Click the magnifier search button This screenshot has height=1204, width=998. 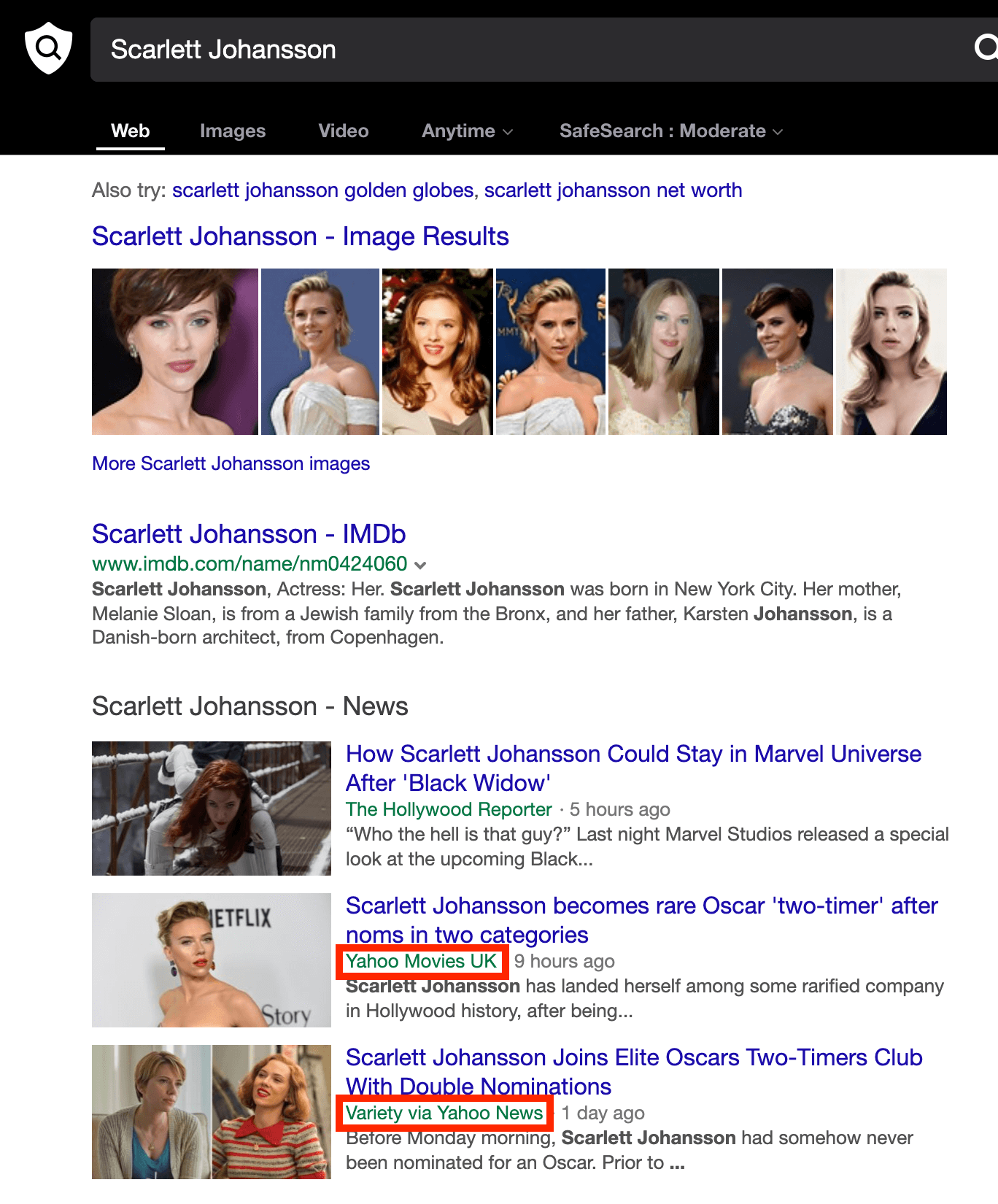986,48
